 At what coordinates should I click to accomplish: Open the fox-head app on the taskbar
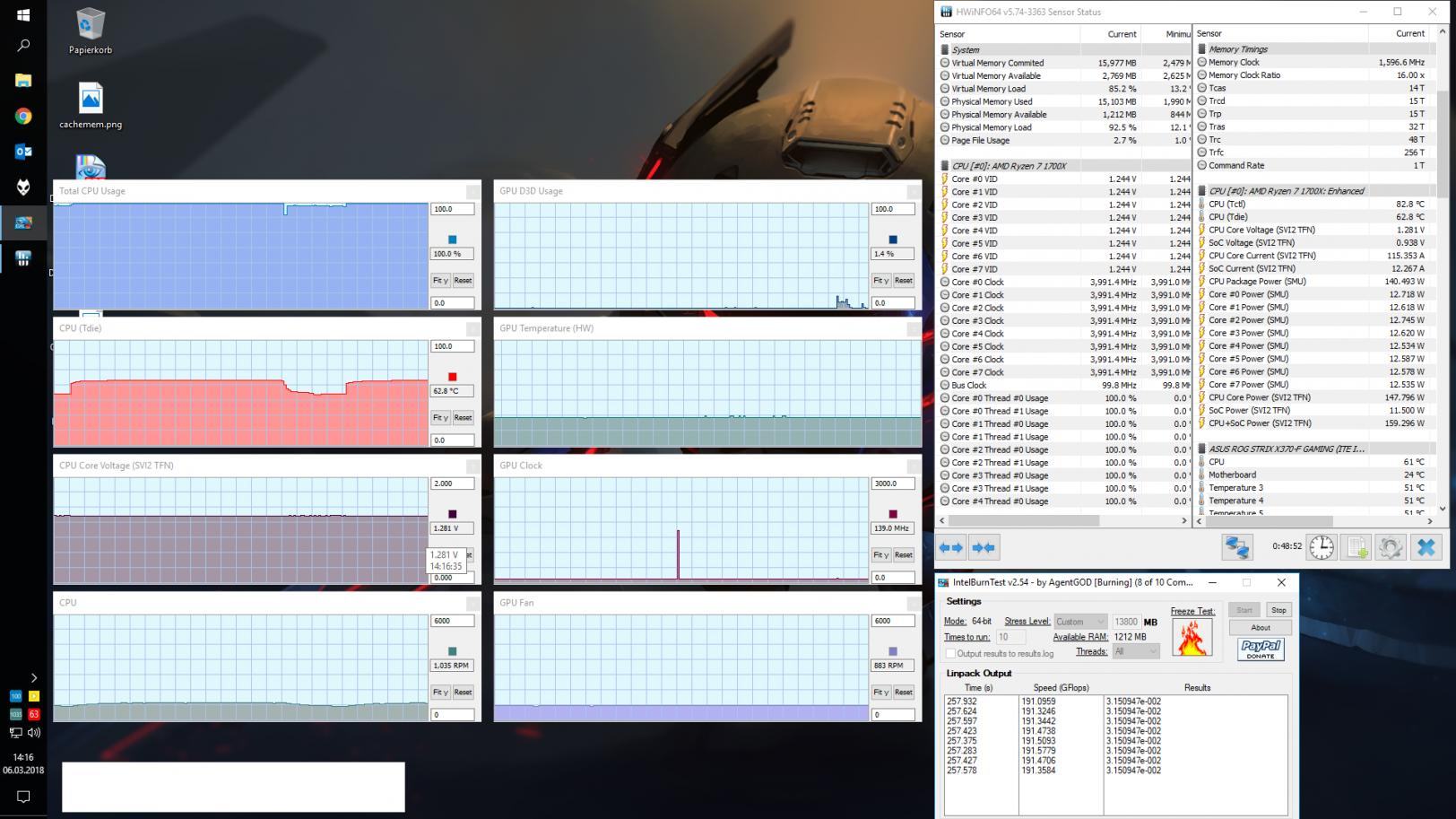coord(23,187)
